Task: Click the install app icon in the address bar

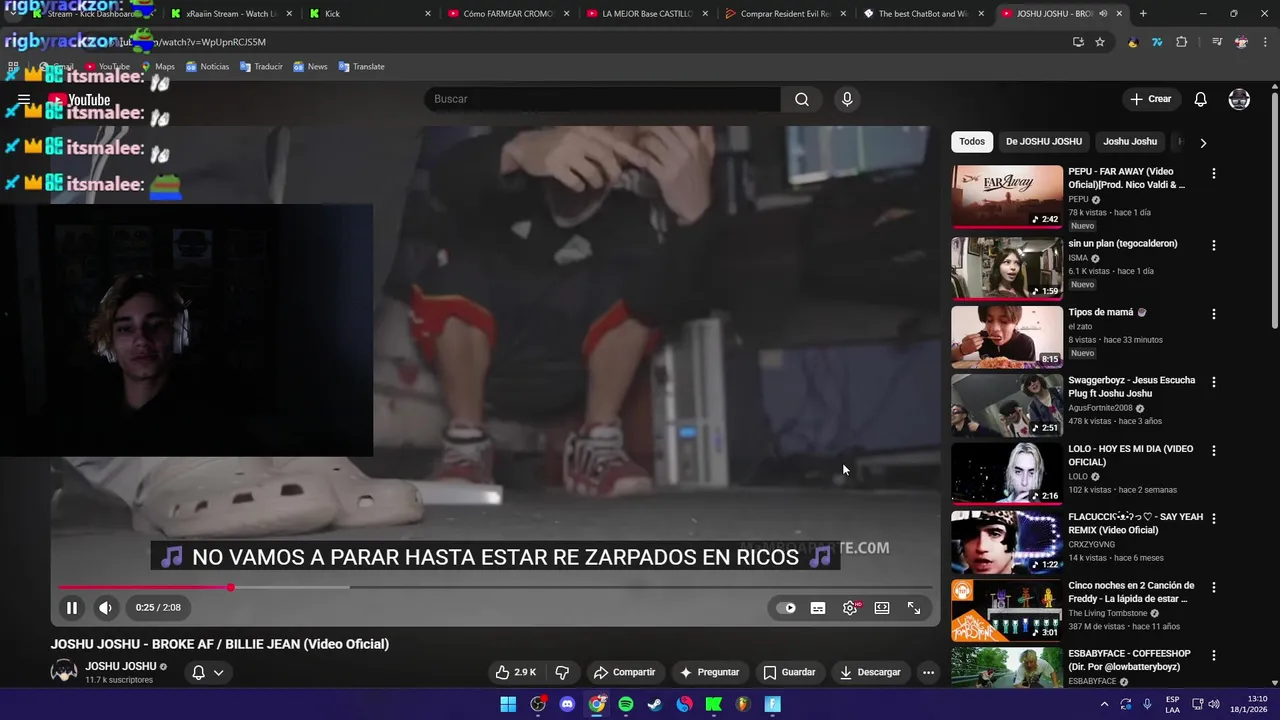Action: click(1078, 42)
